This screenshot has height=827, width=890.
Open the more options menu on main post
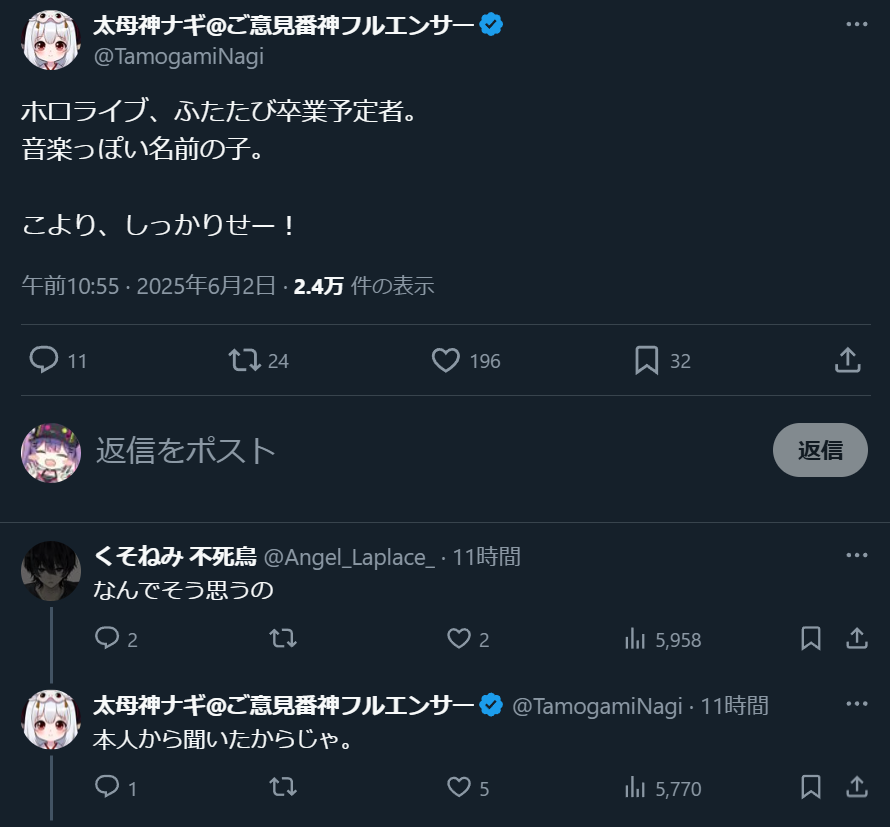click(856, 24)
